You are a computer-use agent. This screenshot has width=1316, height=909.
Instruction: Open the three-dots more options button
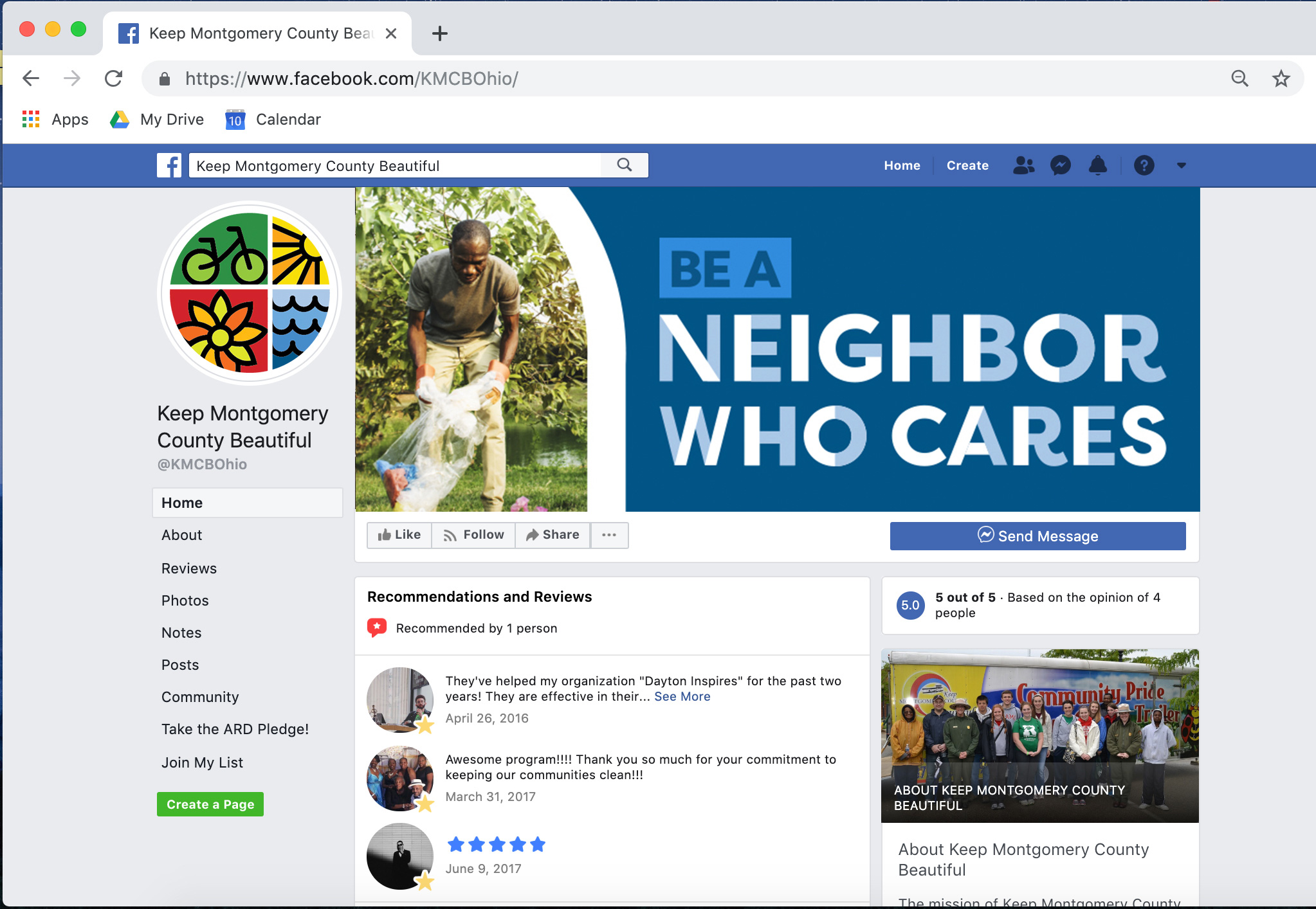tap(609, 535)
